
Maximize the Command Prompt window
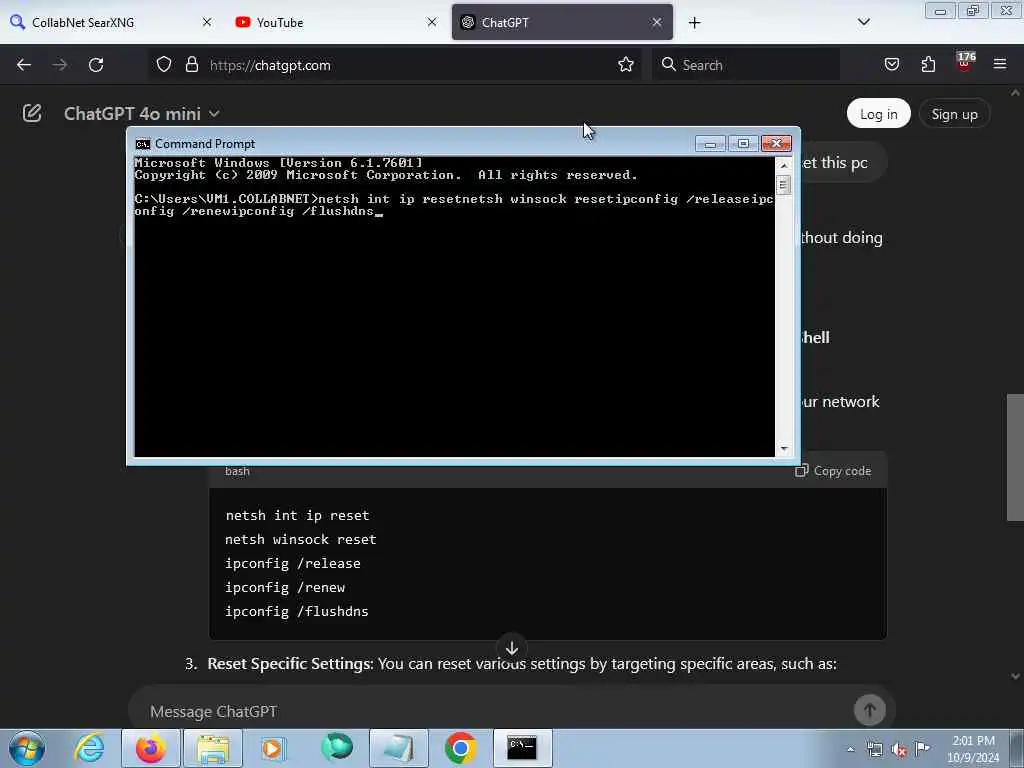[x=743, y=144]
